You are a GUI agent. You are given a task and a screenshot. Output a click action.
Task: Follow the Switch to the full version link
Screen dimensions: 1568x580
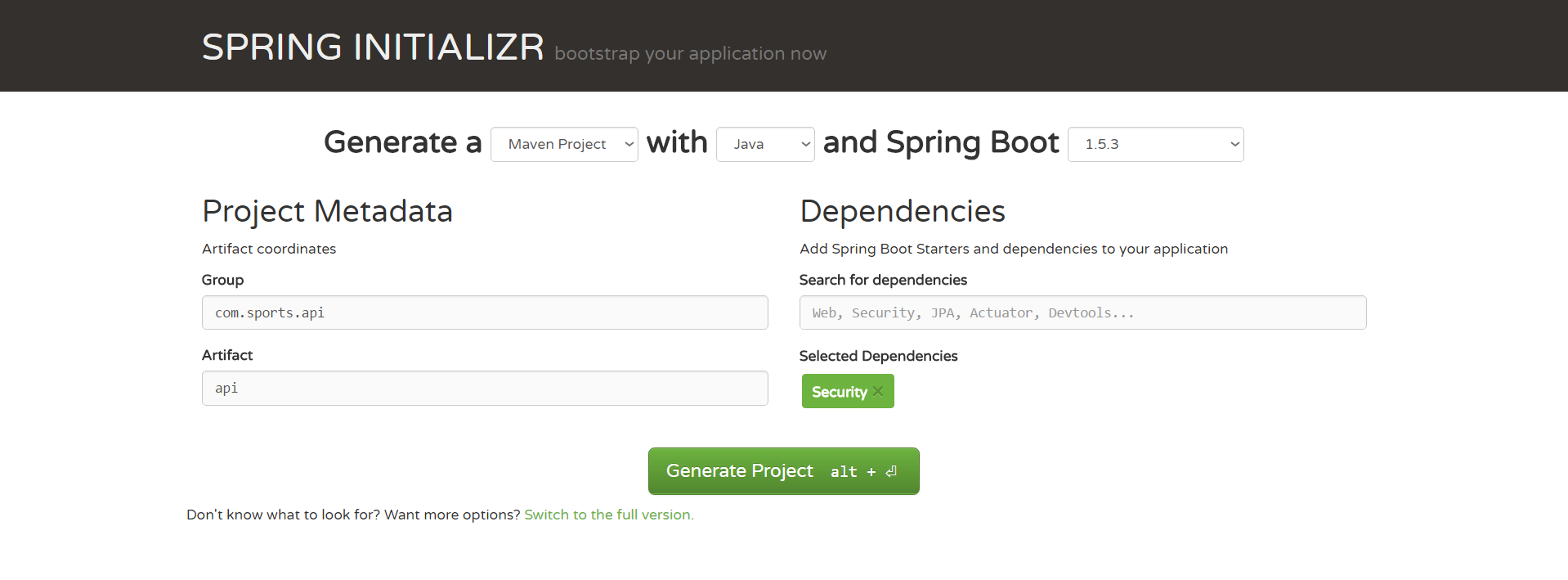click(x=609, y=515)
